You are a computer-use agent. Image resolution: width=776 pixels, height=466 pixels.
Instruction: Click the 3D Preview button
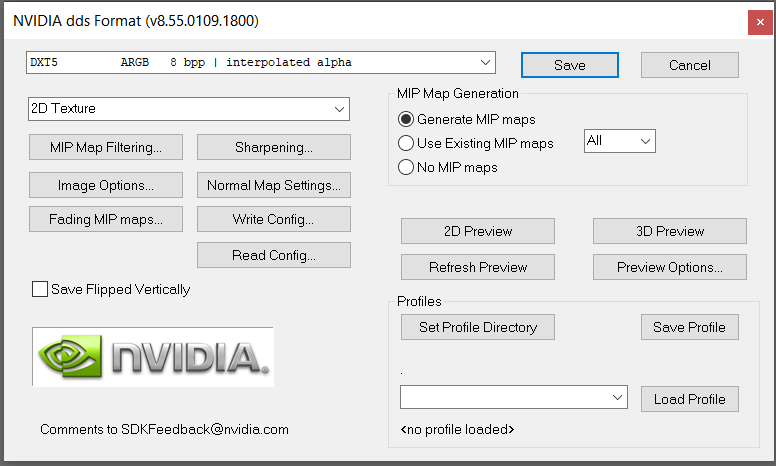coord(670,231)
